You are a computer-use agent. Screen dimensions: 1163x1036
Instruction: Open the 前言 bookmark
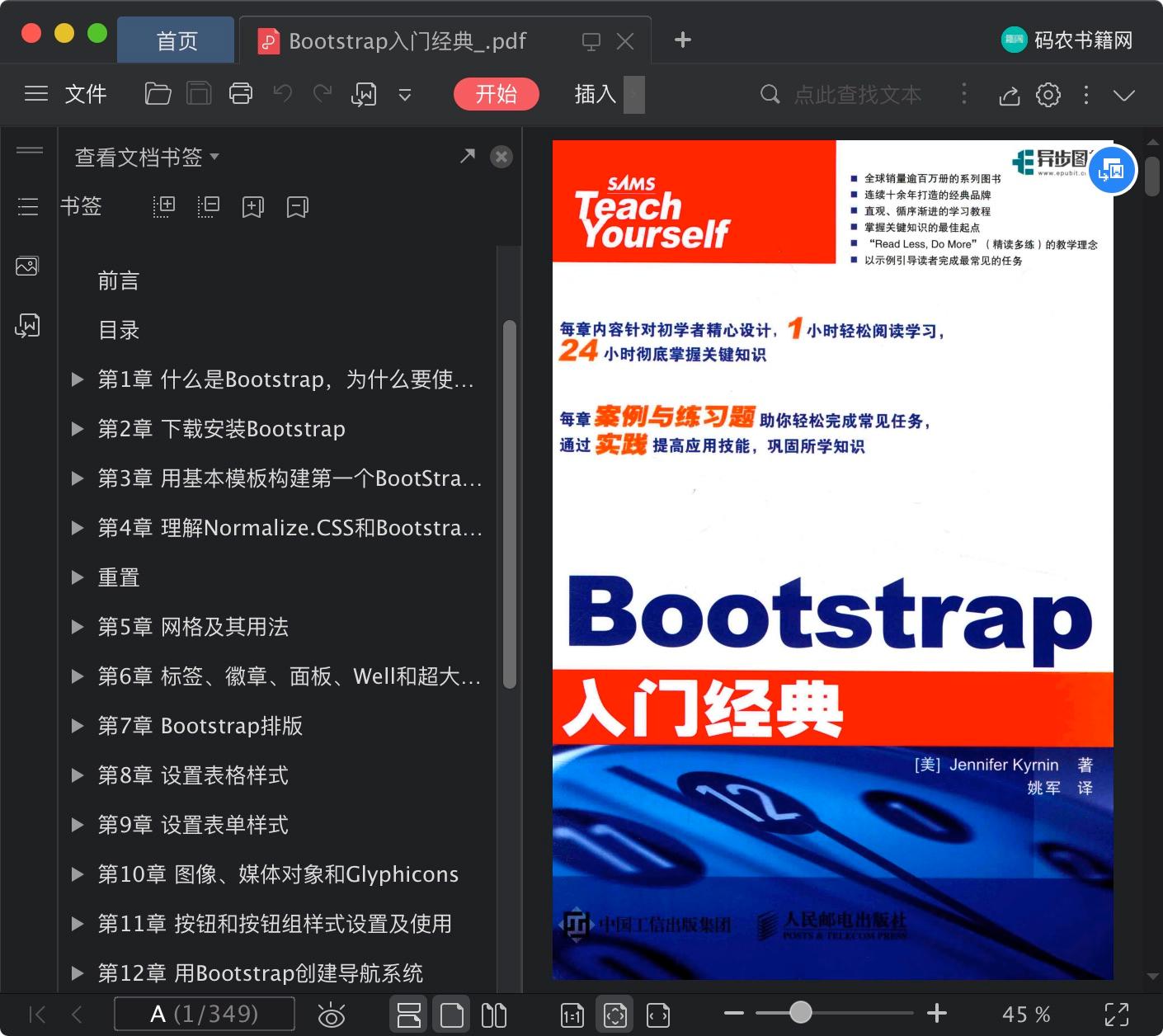[x=119, y=280]
